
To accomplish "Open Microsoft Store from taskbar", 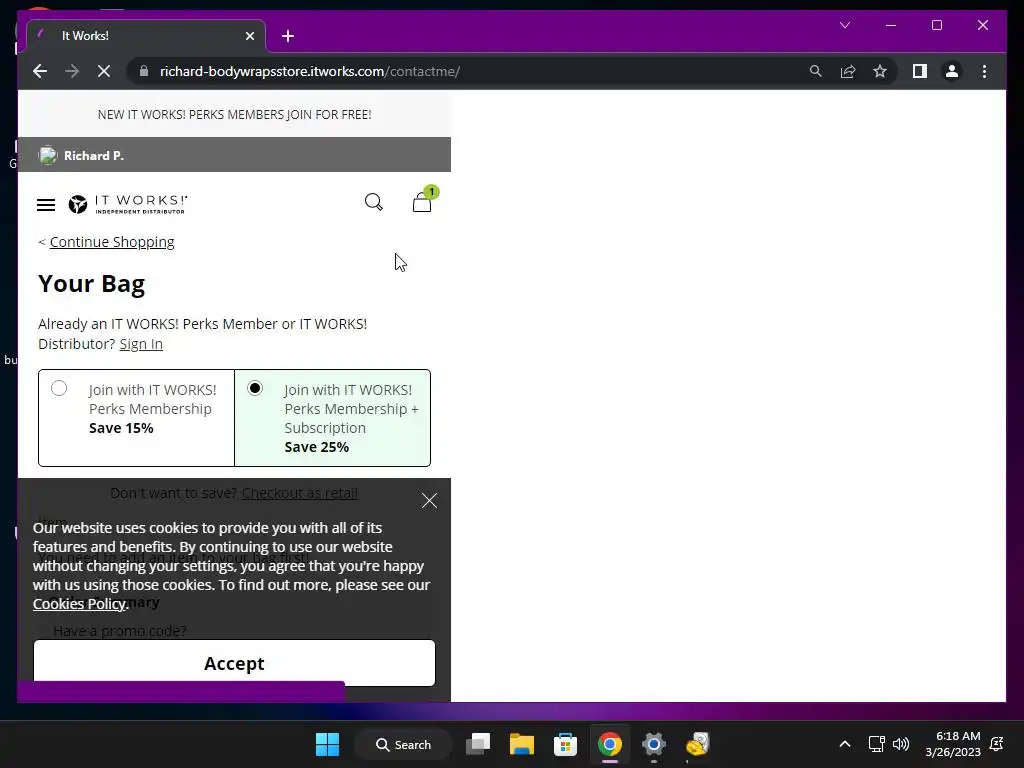I will pyautogui.click(x=565, y=744).
